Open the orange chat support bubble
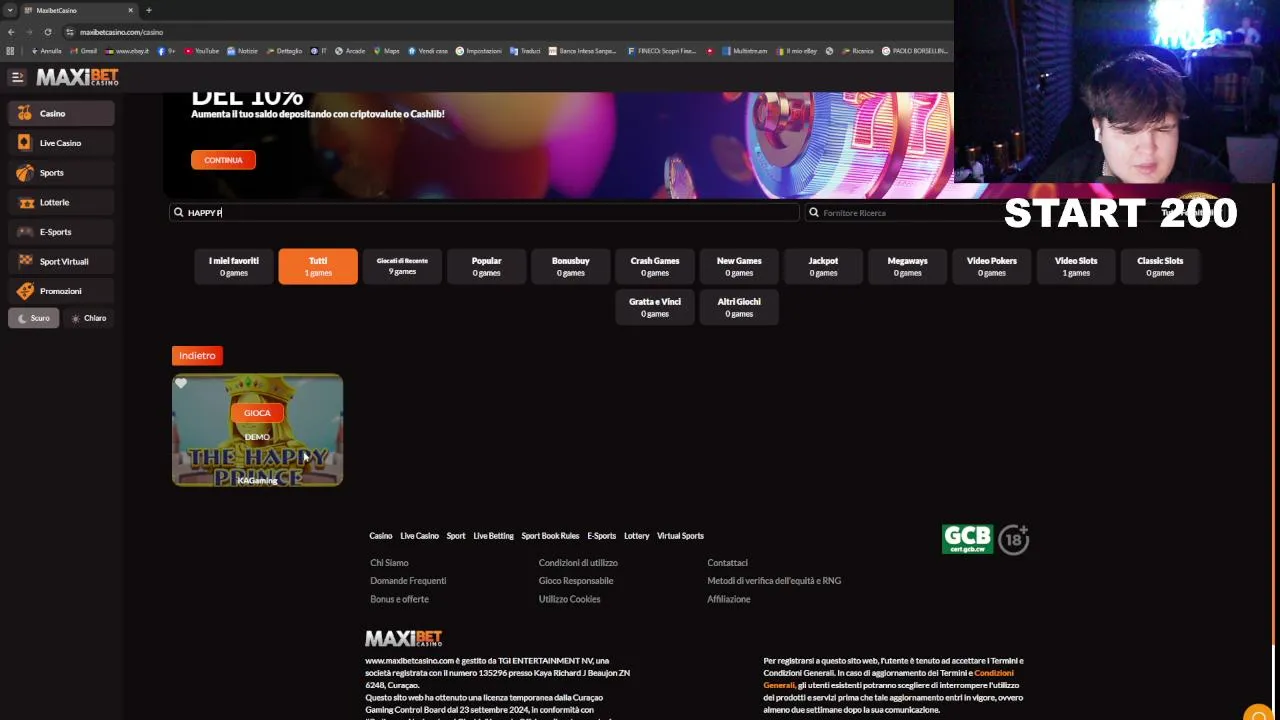This screenshot has width=1280, height=720. point(1259,714)
